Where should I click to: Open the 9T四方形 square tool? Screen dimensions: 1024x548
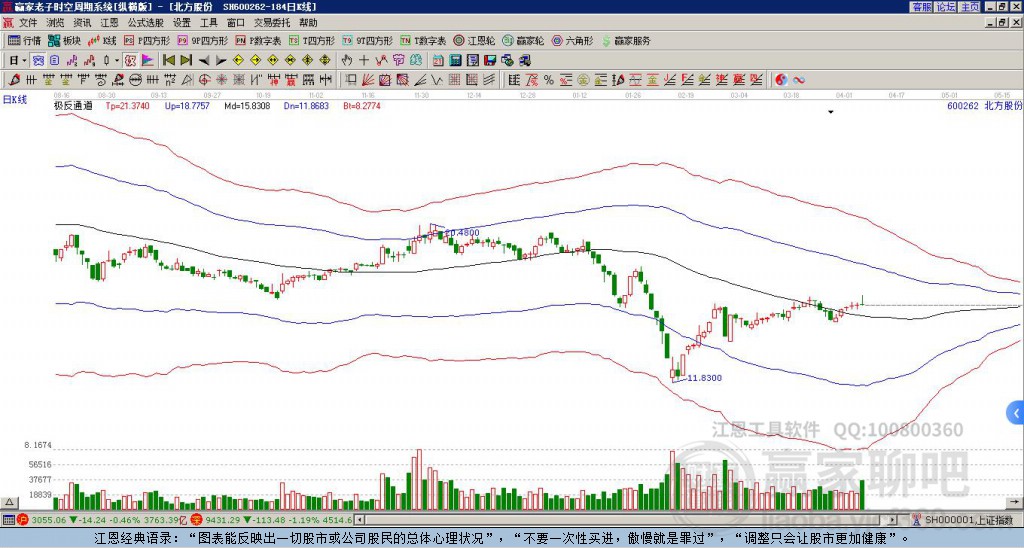click(368, 40)
